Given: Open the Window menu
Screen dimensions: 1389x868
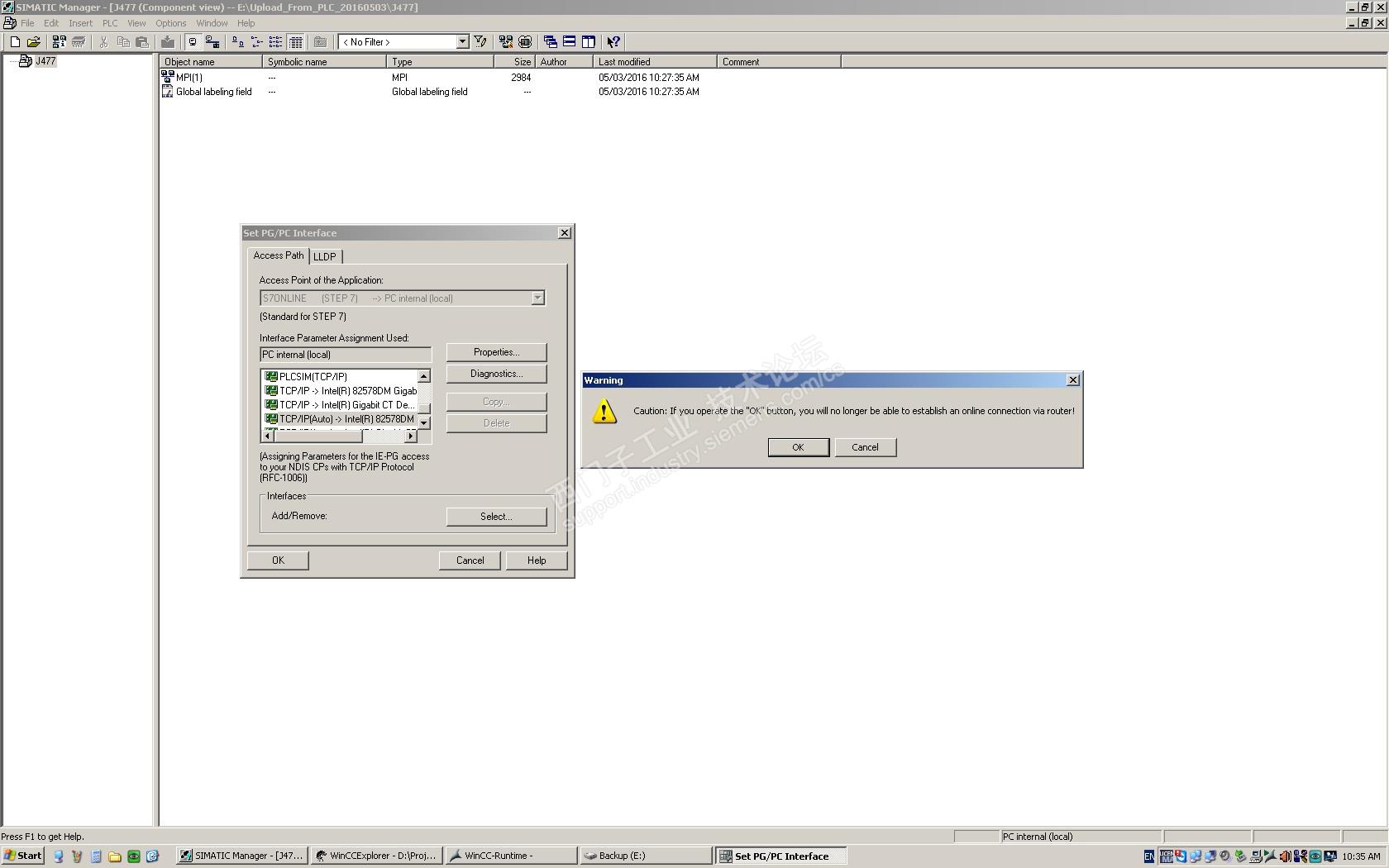Looking at the screenshot, I should click(x=212, y=23).
